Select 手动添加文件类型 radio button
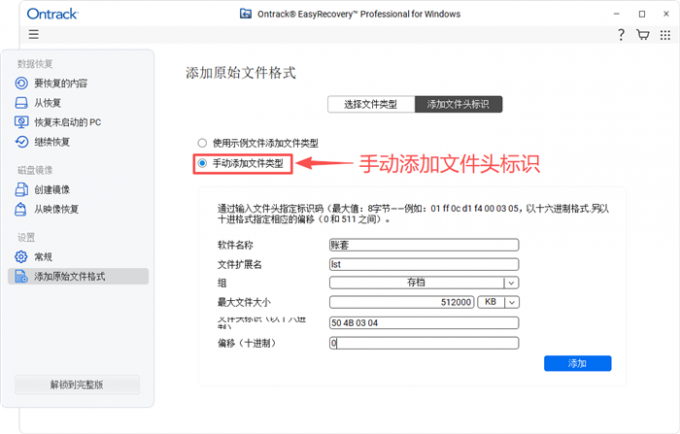Screen dimensions: 680x434 (x=202, y=163)
